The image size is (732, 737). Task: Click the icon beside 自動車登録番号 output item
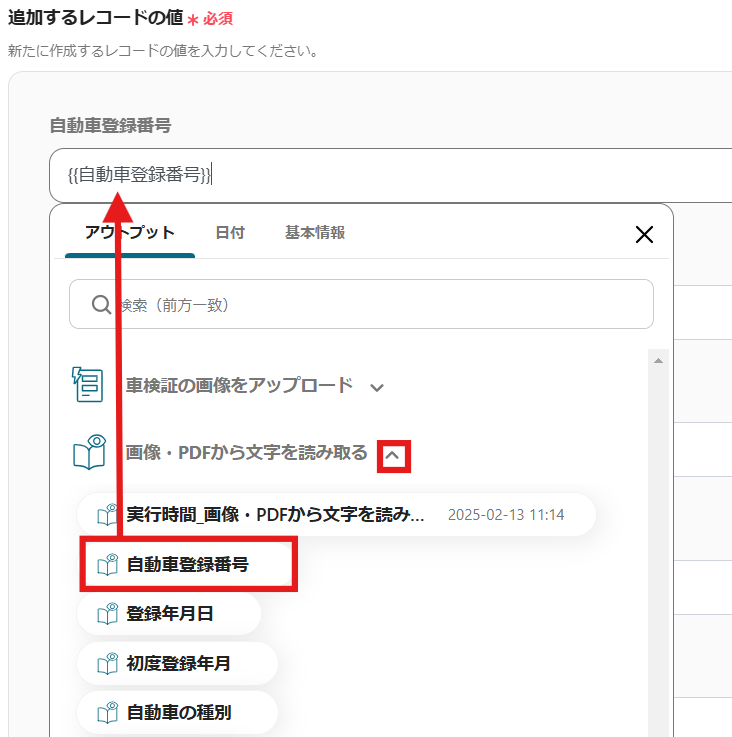click(x=107, y=564)
